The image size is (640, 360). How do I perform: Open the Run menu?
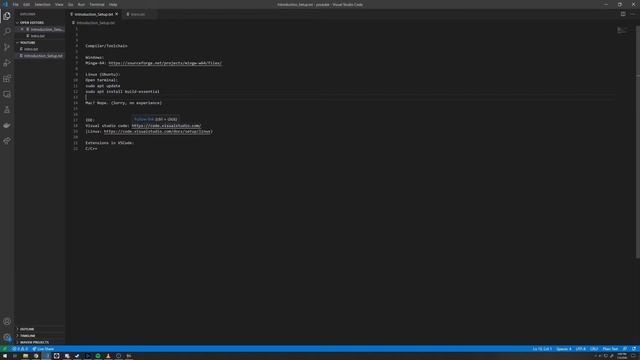tap(81, 4)
